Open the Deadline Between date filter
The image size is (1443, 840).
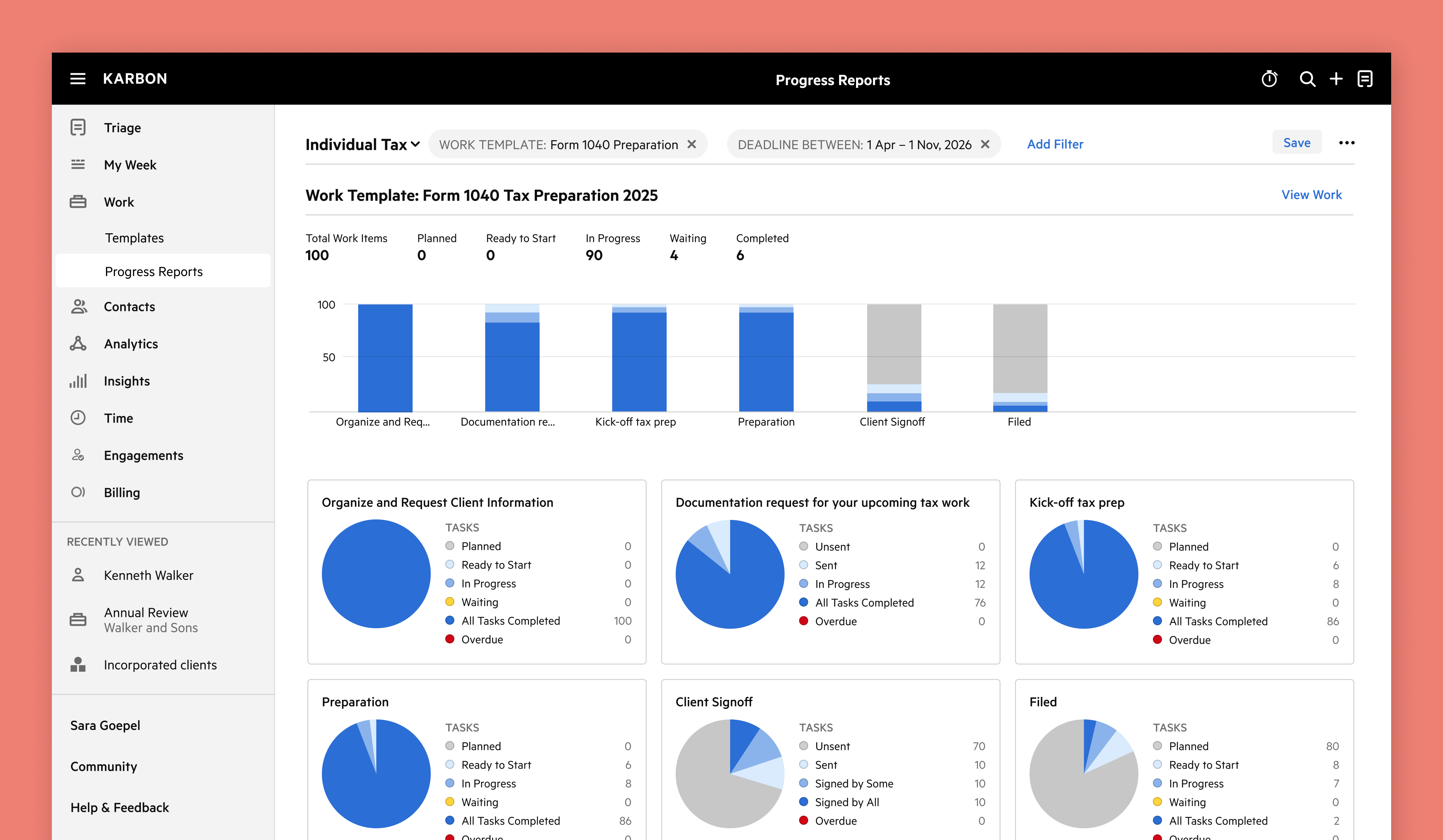coord(854,144)
